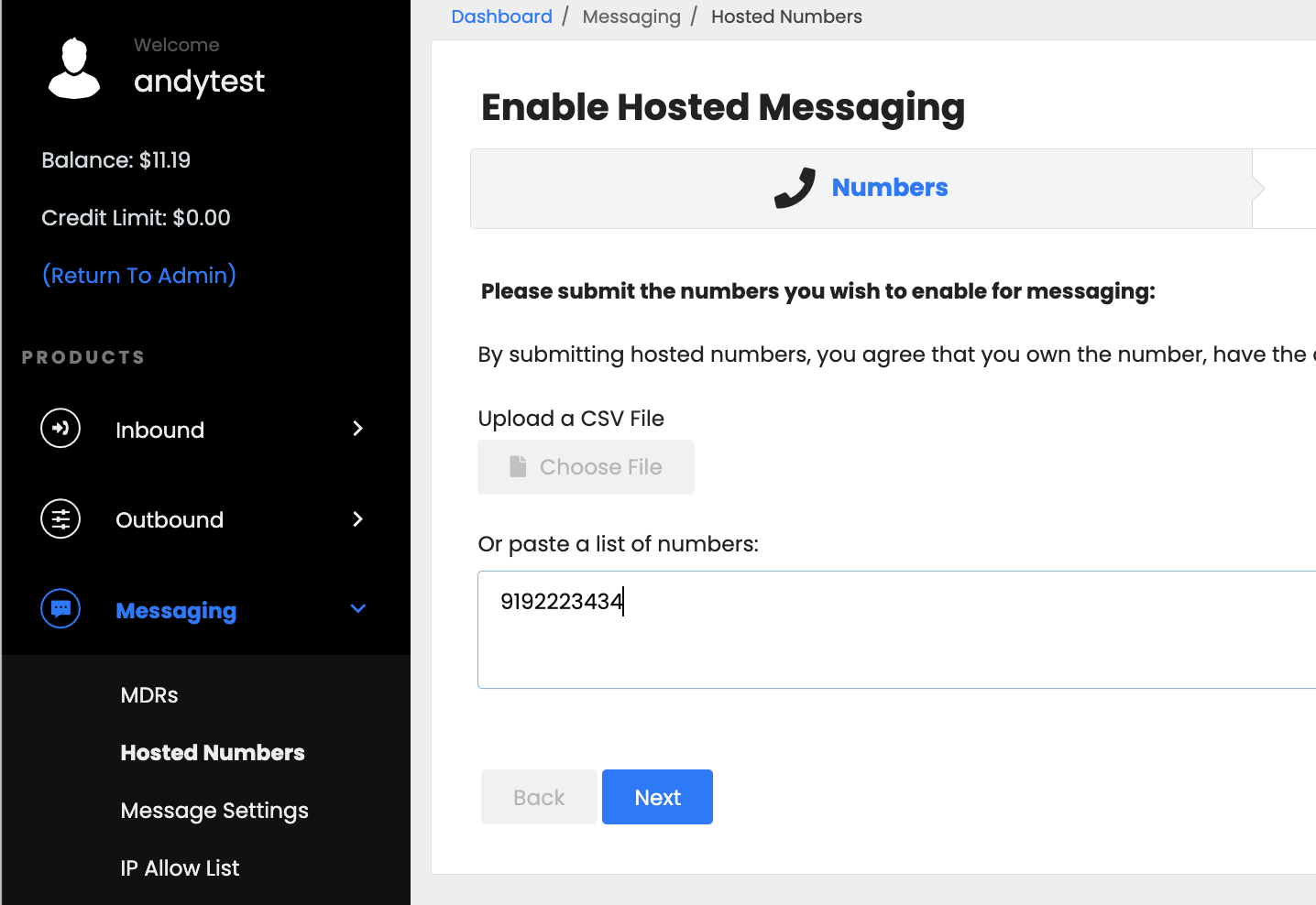The height and width of the screenshot is (905, 1316).
Task: Select Hosted Numbers in sidebar
Action: [x=213, y=753]
